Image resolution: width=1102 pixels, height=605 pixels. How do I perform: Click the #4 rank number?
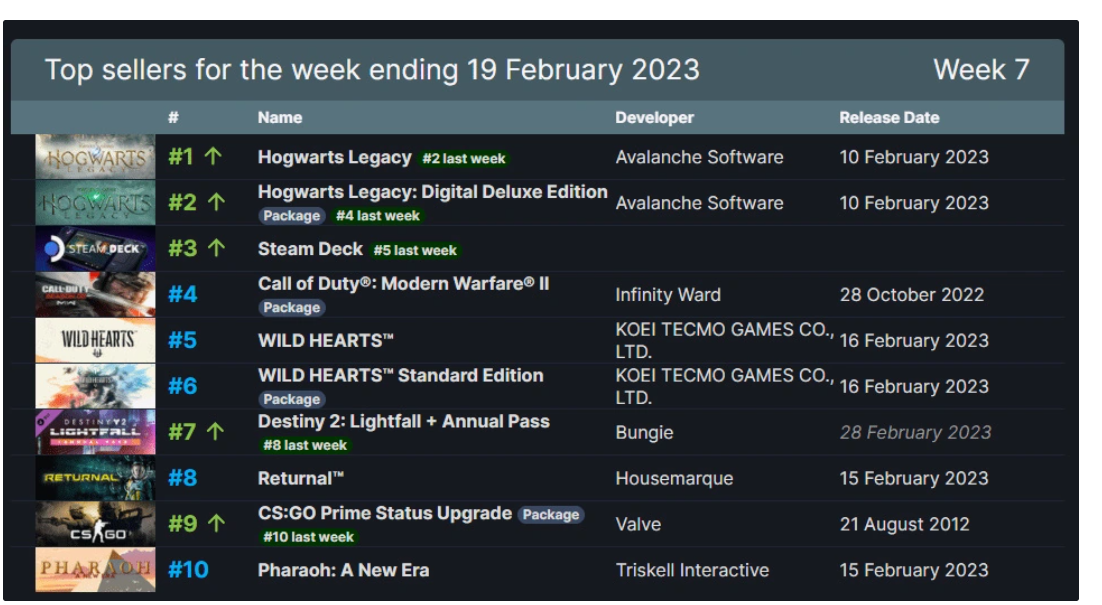[183, 294]
